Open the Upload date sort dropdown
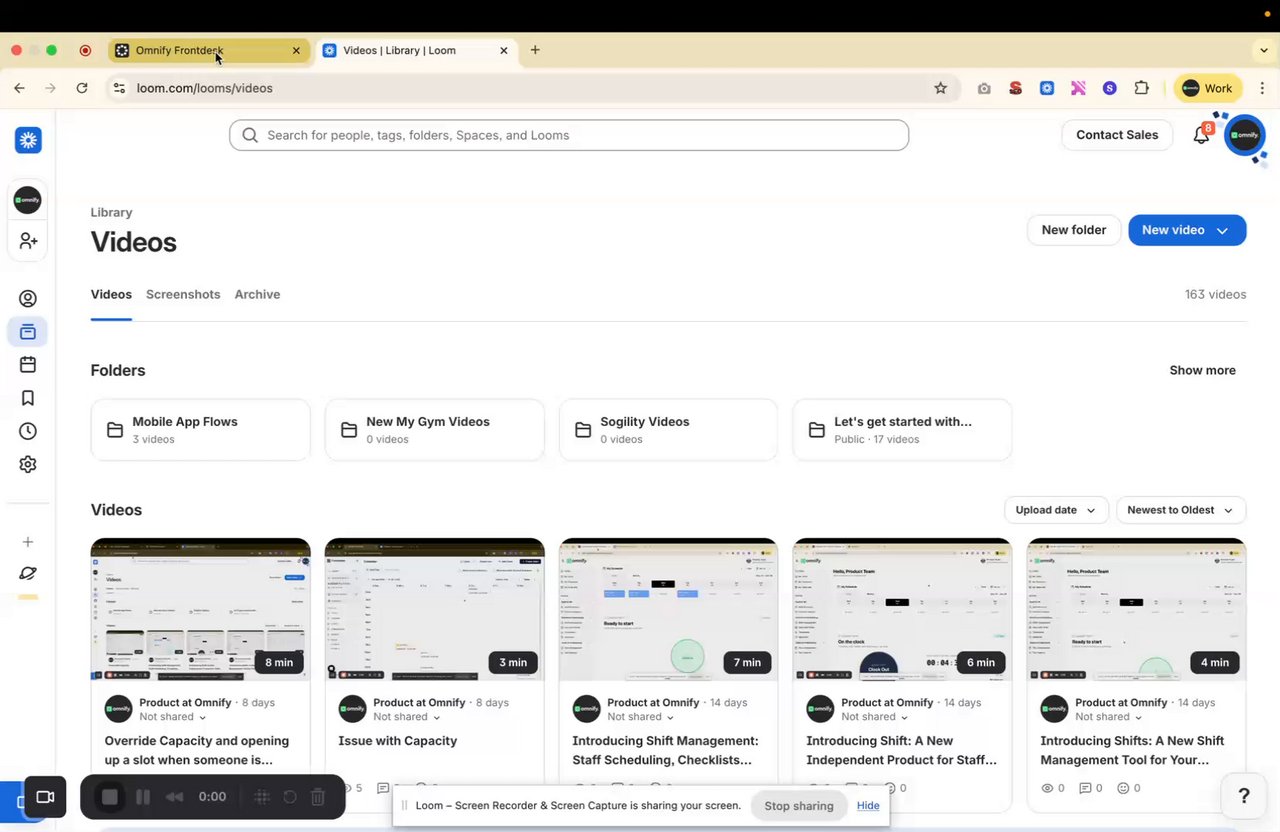Image resolution: width=1280 pixels, height=832 pixels. (1056, 510)
